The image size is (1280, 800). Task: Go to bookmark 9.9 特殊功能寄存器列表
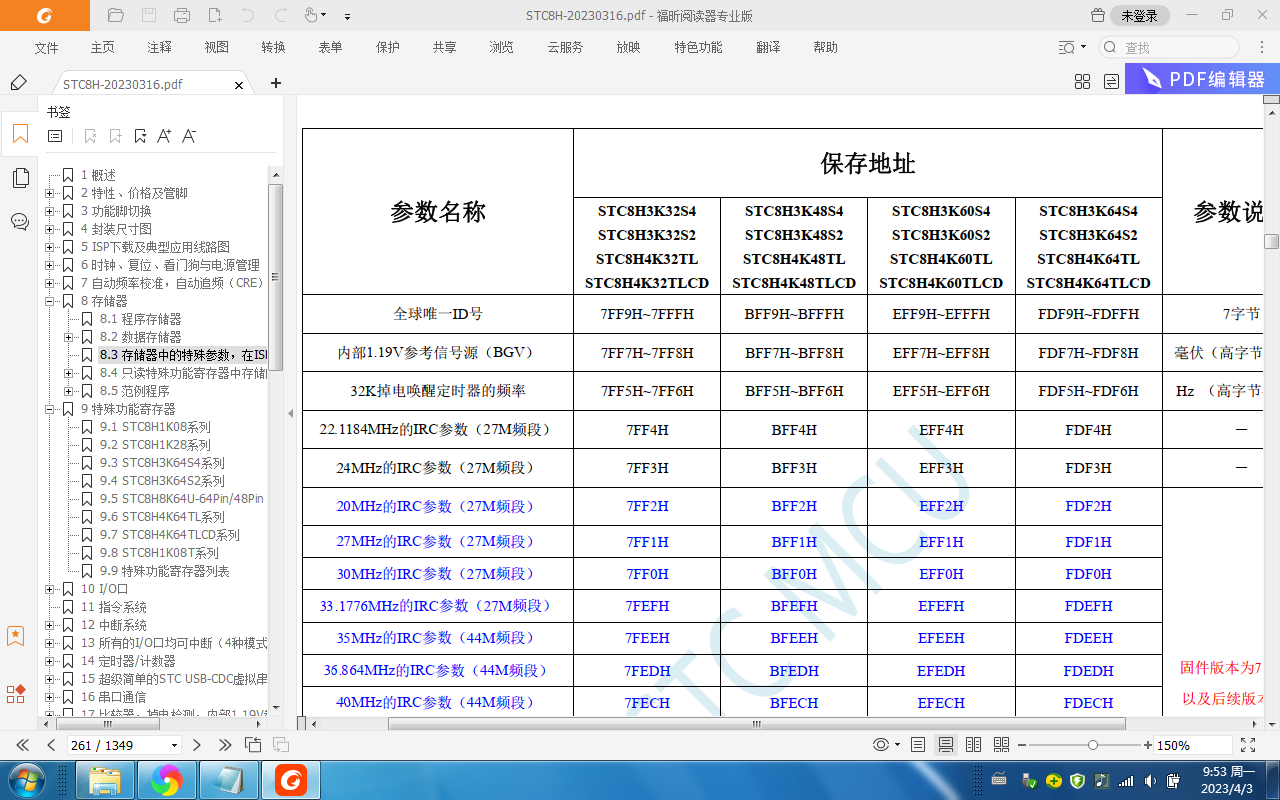pyautogui.click(x=164, y=571)
